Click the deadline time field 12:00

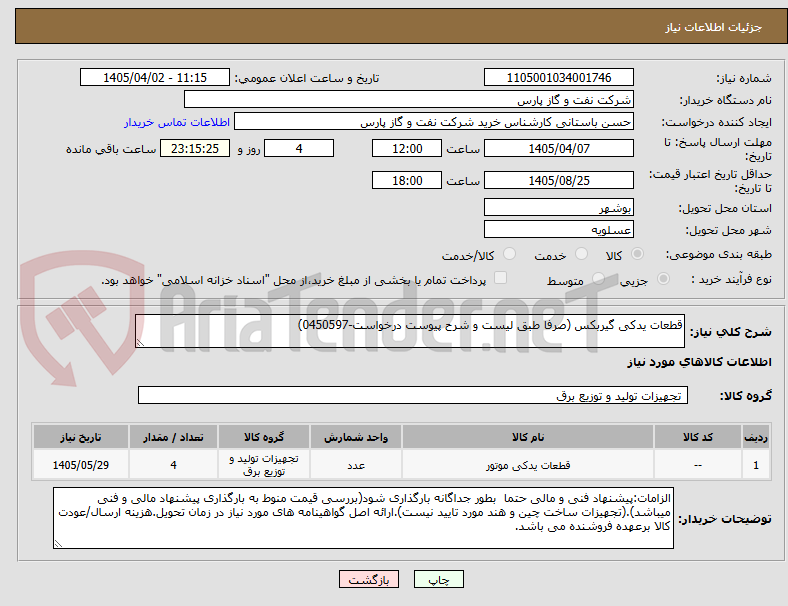tap(407, 148)
